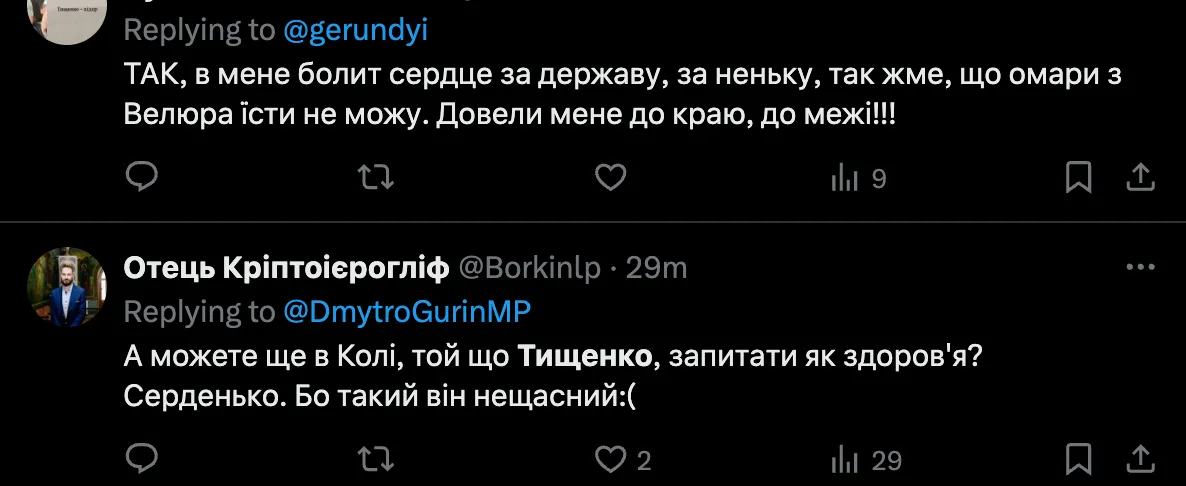Open the @Borkinlp handle
1186x486 pixels.
[529, 268]
